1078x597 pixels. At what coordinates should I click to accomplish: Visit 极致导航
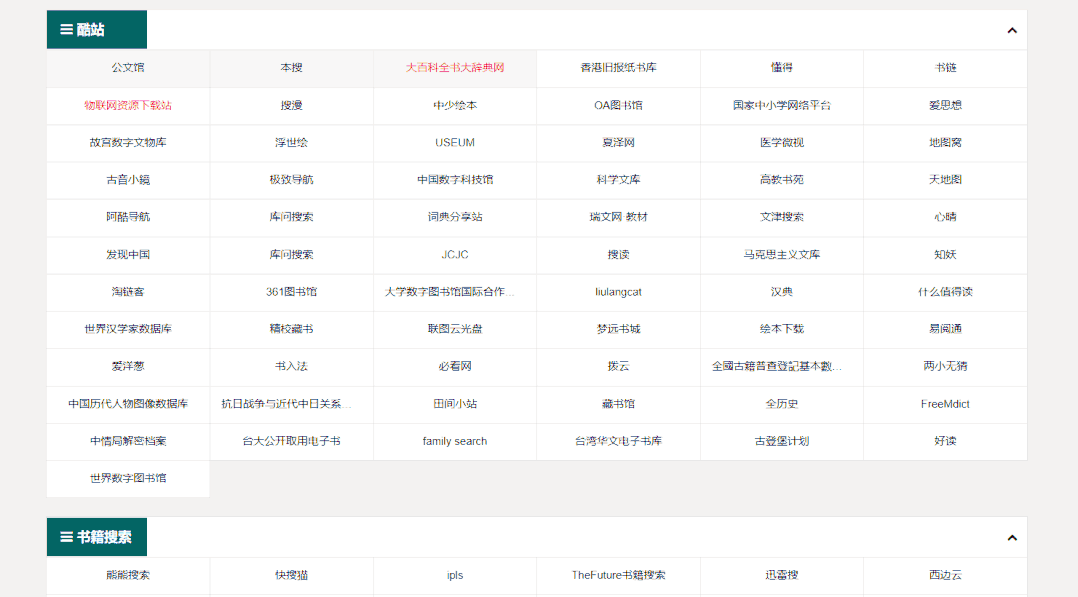point(292,180)
